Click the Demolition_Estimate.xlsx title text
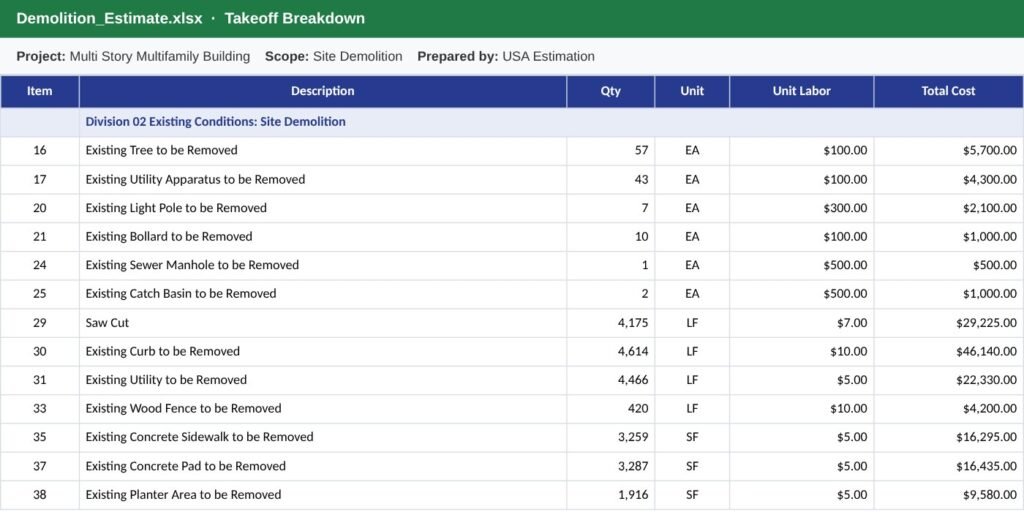1024x512 pixels. 109,18
